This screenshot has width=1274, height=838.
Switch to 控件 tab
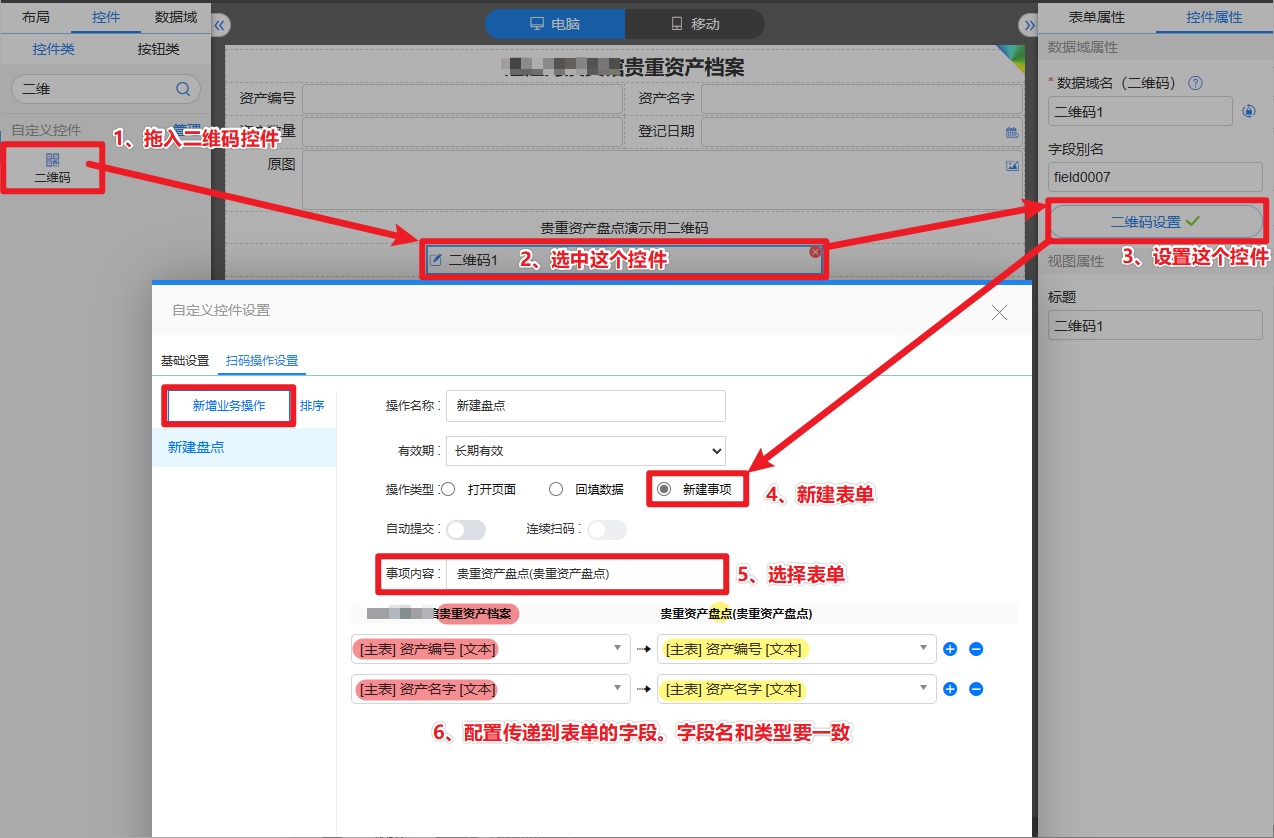click(105, 17)
